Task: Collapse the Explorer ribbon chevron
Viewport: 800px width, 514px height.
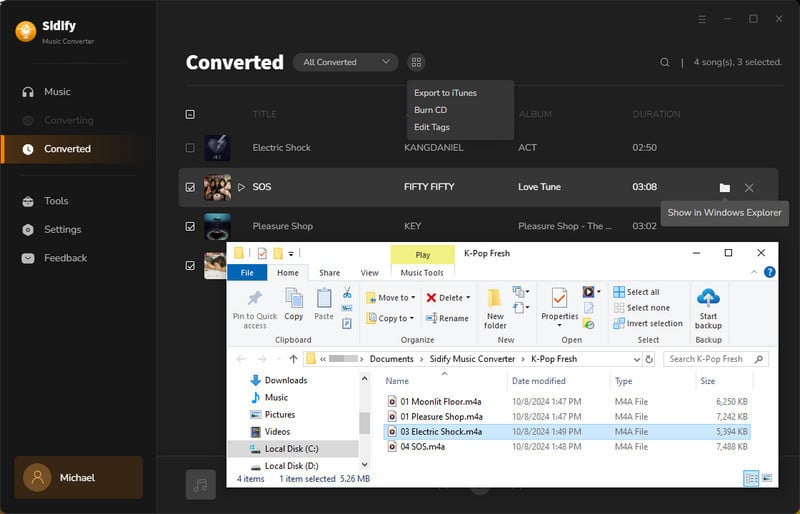Action: pyautogui.click(x=754, y=273)
